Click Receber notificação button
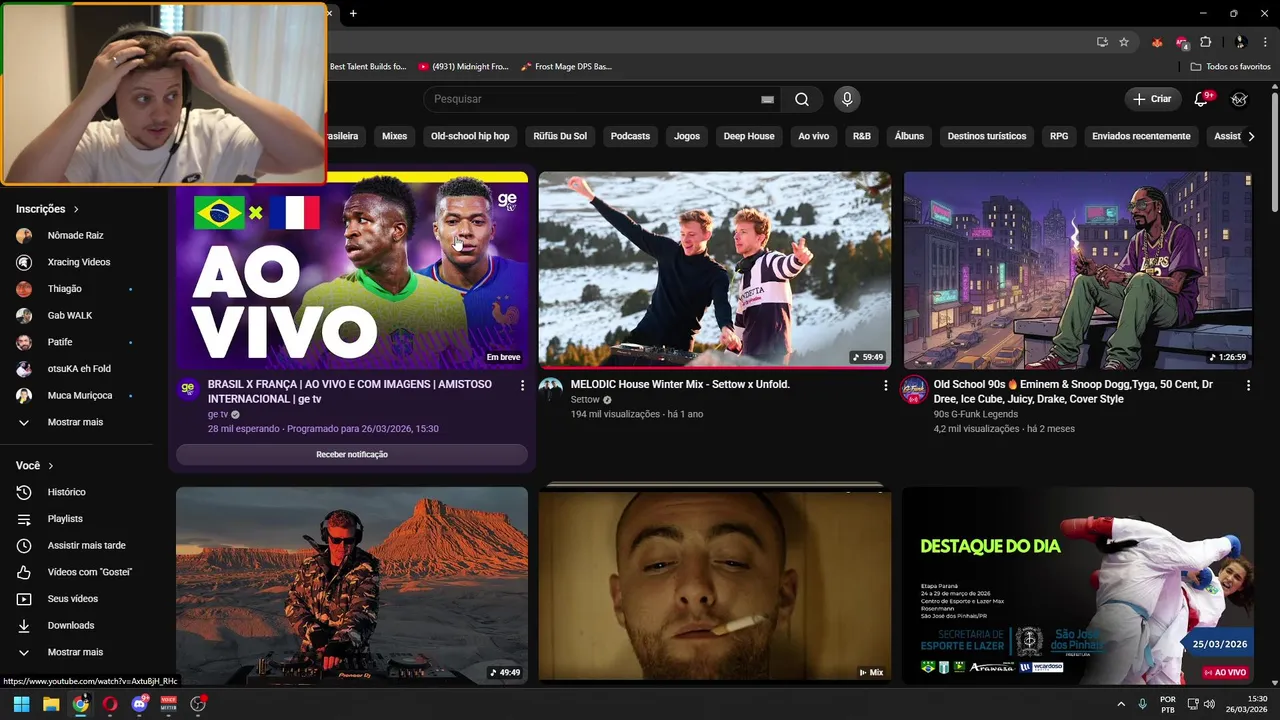1280x720 pixels. (x=352, y=454)
